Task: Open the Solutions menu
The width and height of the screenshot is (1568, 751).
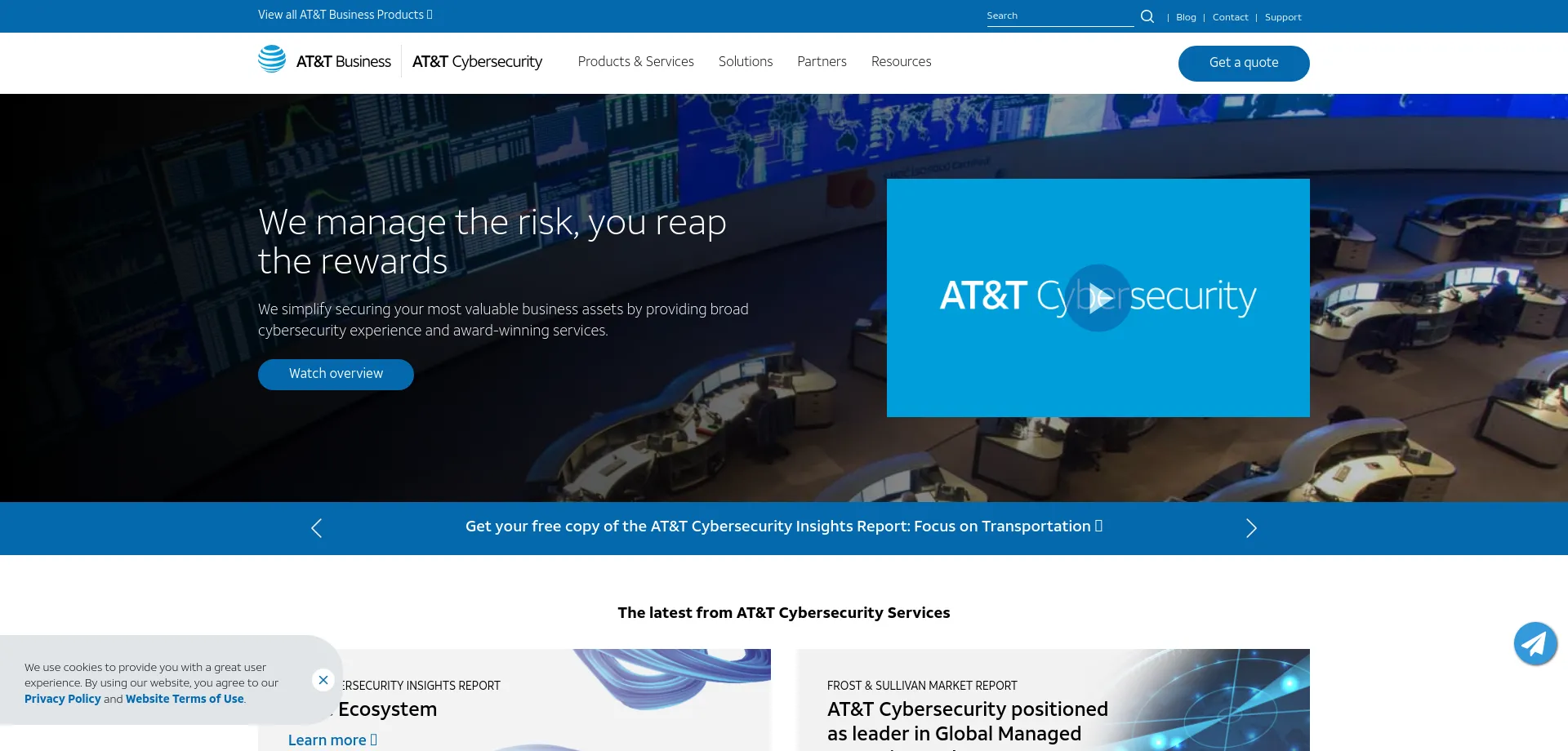Action: tap(746, 62)
